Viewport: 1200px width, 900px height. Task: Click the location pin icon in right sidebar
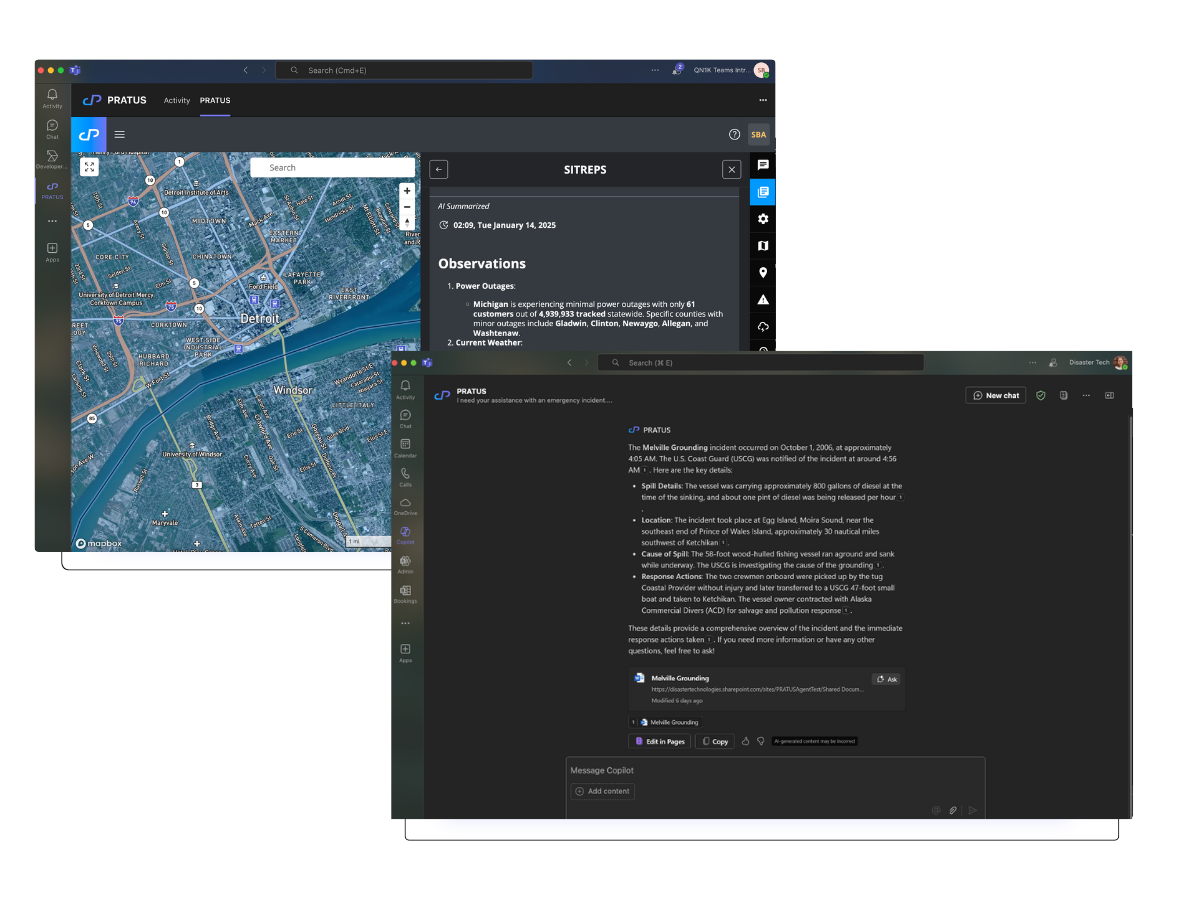click(763, 272)
